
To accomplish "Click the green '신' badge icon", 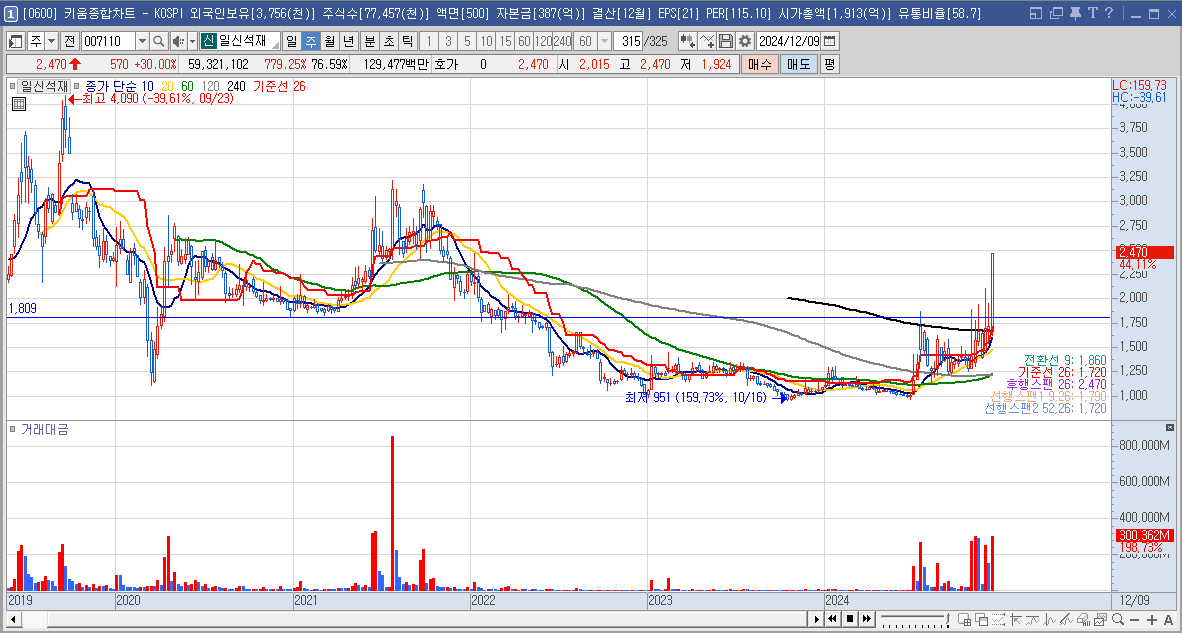I will coord(208,41).
